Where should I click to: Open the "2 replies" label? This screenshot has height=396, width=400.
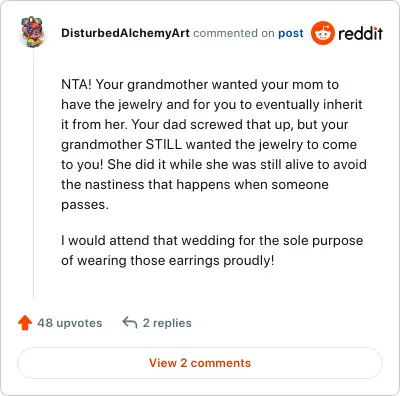click(x=167, y=323)
